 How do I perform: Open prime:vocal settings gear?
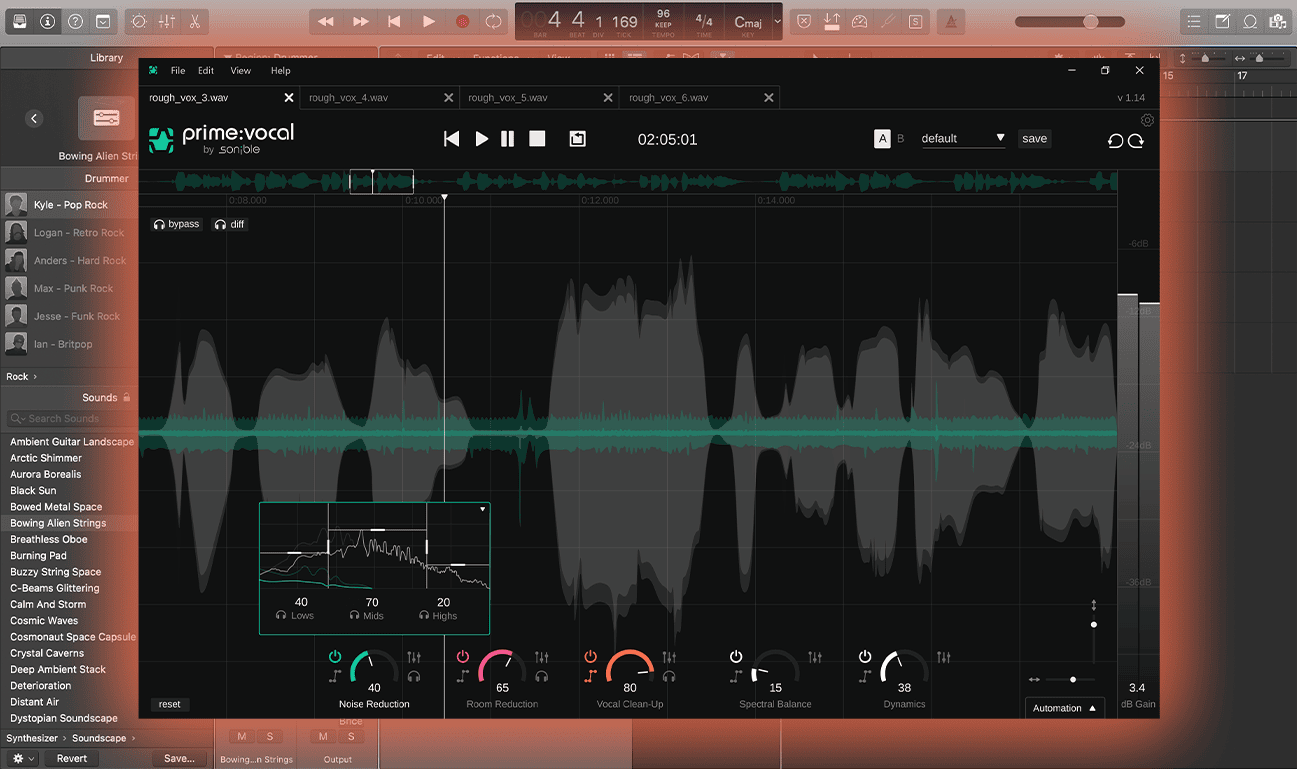point(1147,120)
